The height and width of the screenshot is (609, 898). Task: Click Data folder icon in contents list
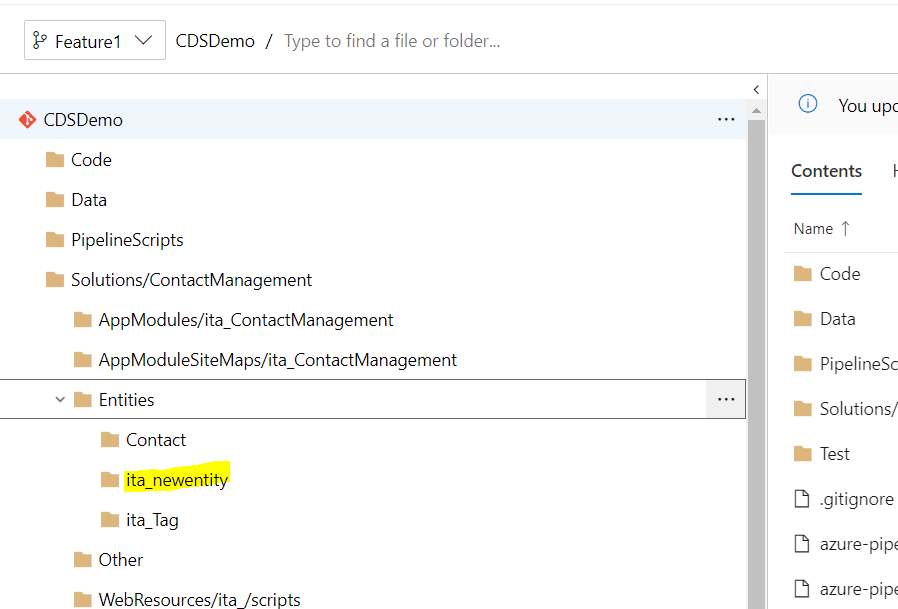click(x=802, y=319)
